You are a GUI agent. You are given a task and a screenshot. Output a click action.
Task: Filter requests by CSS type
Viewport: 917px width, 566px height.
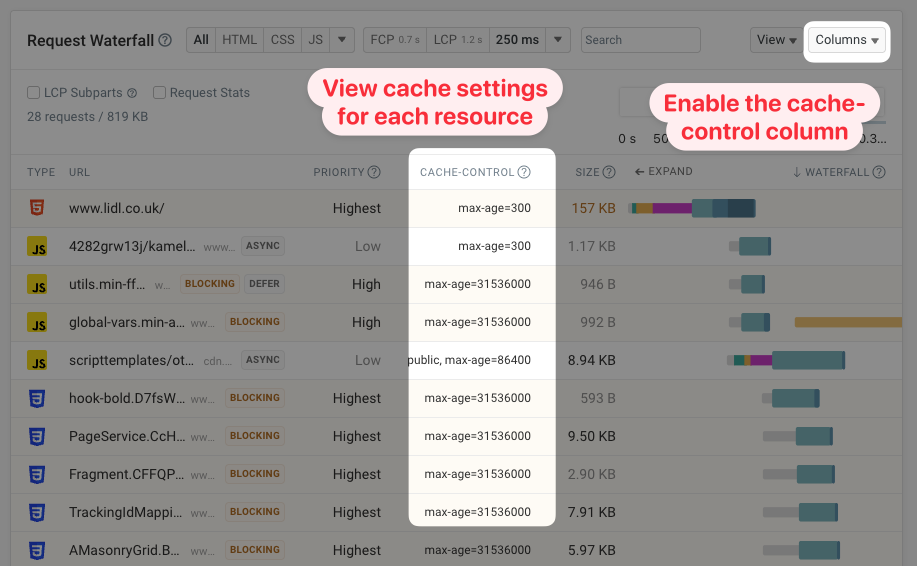point(283,40)
